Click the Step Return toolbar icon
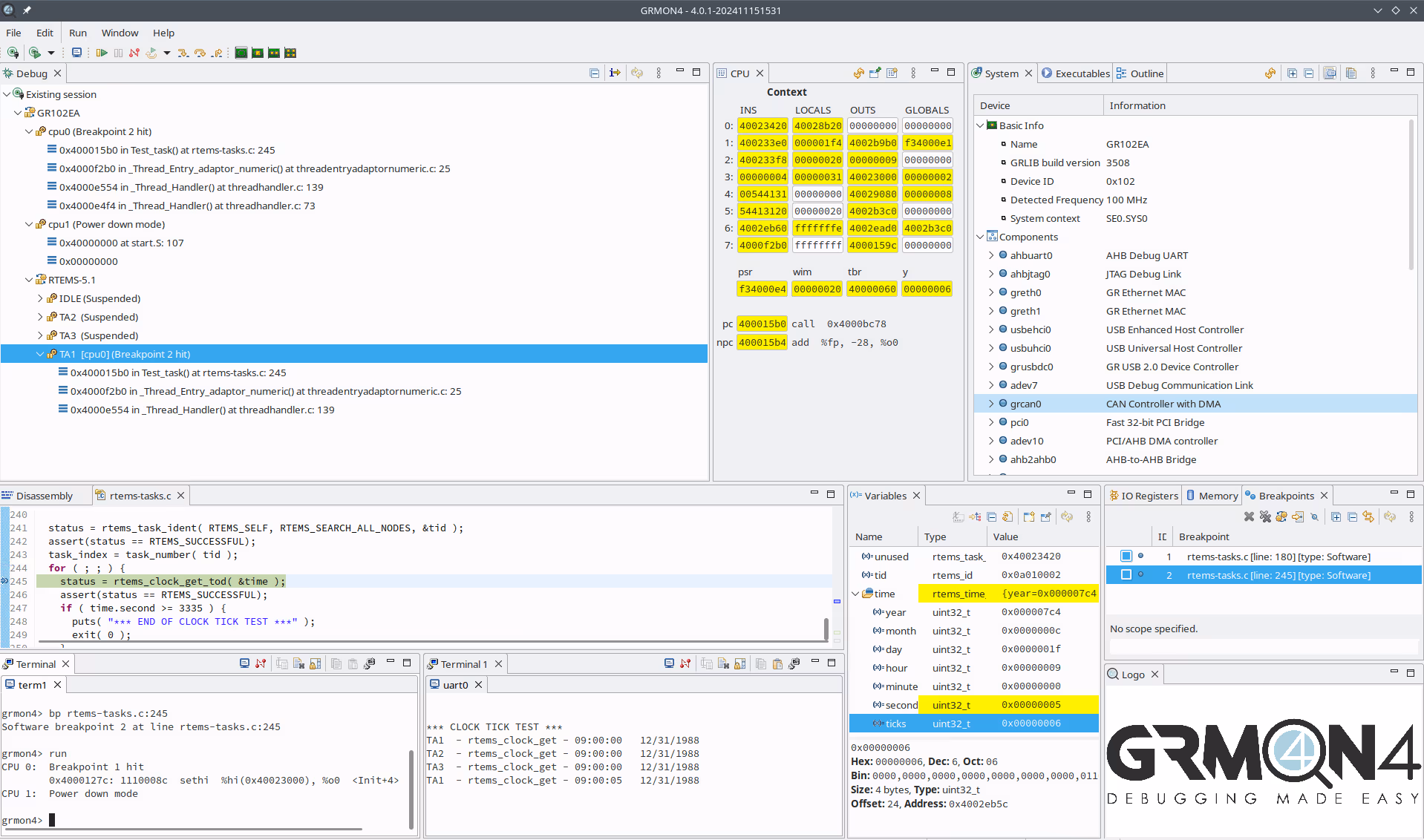This screenshot has height=840, width=1424. pyautogui.click(x=217, y=53)
